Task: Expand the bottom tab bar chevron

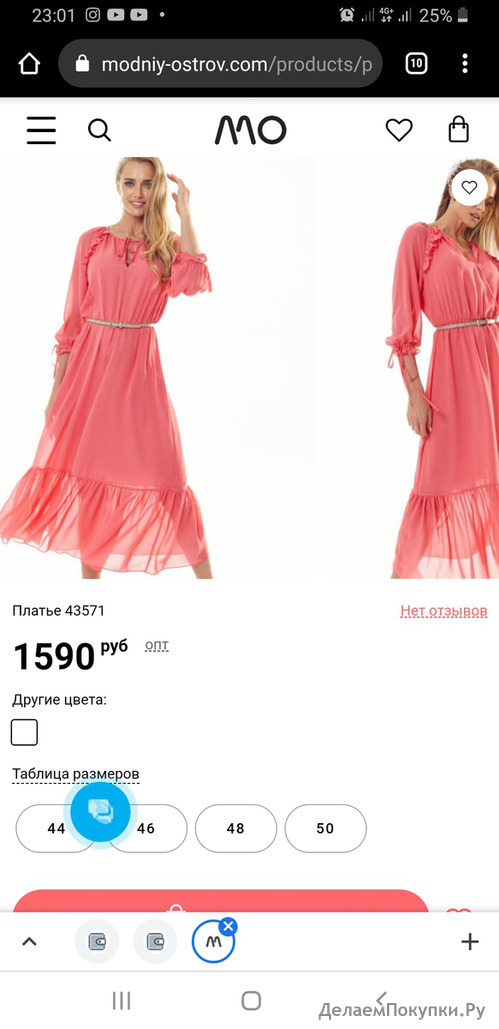Action: [29, 942]
